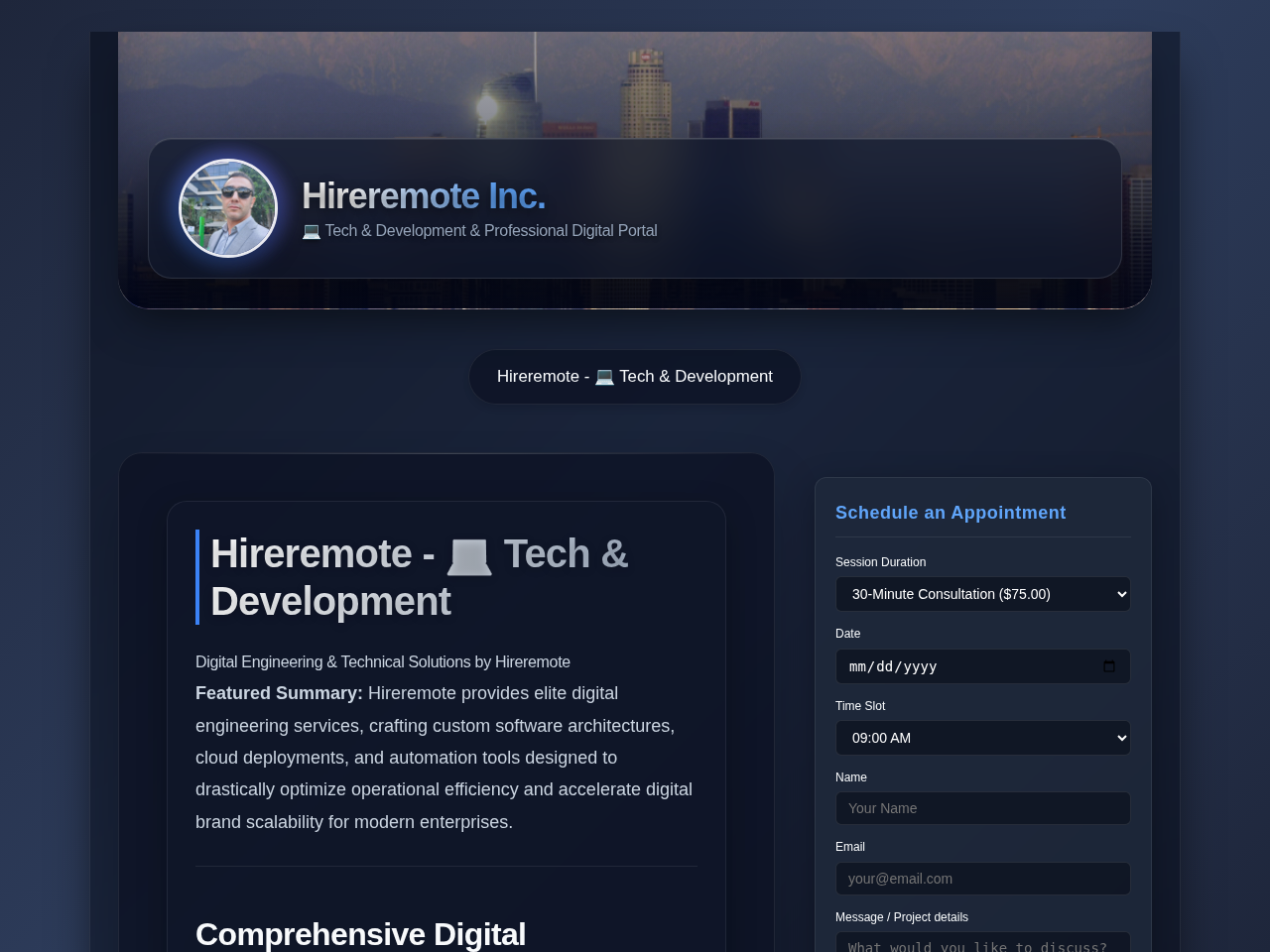This screenshot has width=1270, height=952.
Task: Click the large laptop emoji in main heading
Action: pyautogui.click(x=469, y=555)
